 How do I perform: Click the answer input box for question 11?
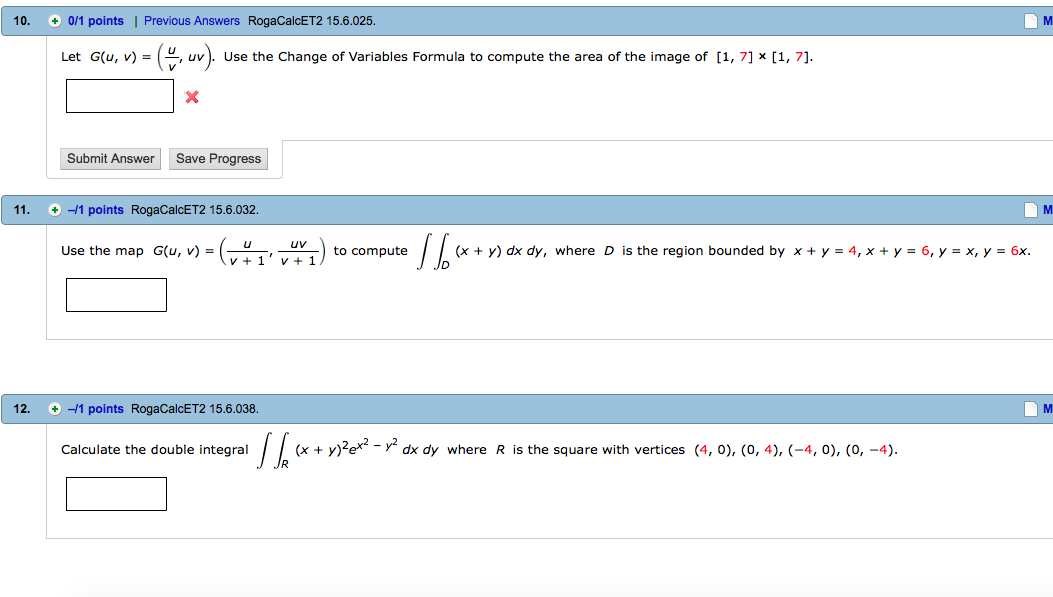(116, 294)
